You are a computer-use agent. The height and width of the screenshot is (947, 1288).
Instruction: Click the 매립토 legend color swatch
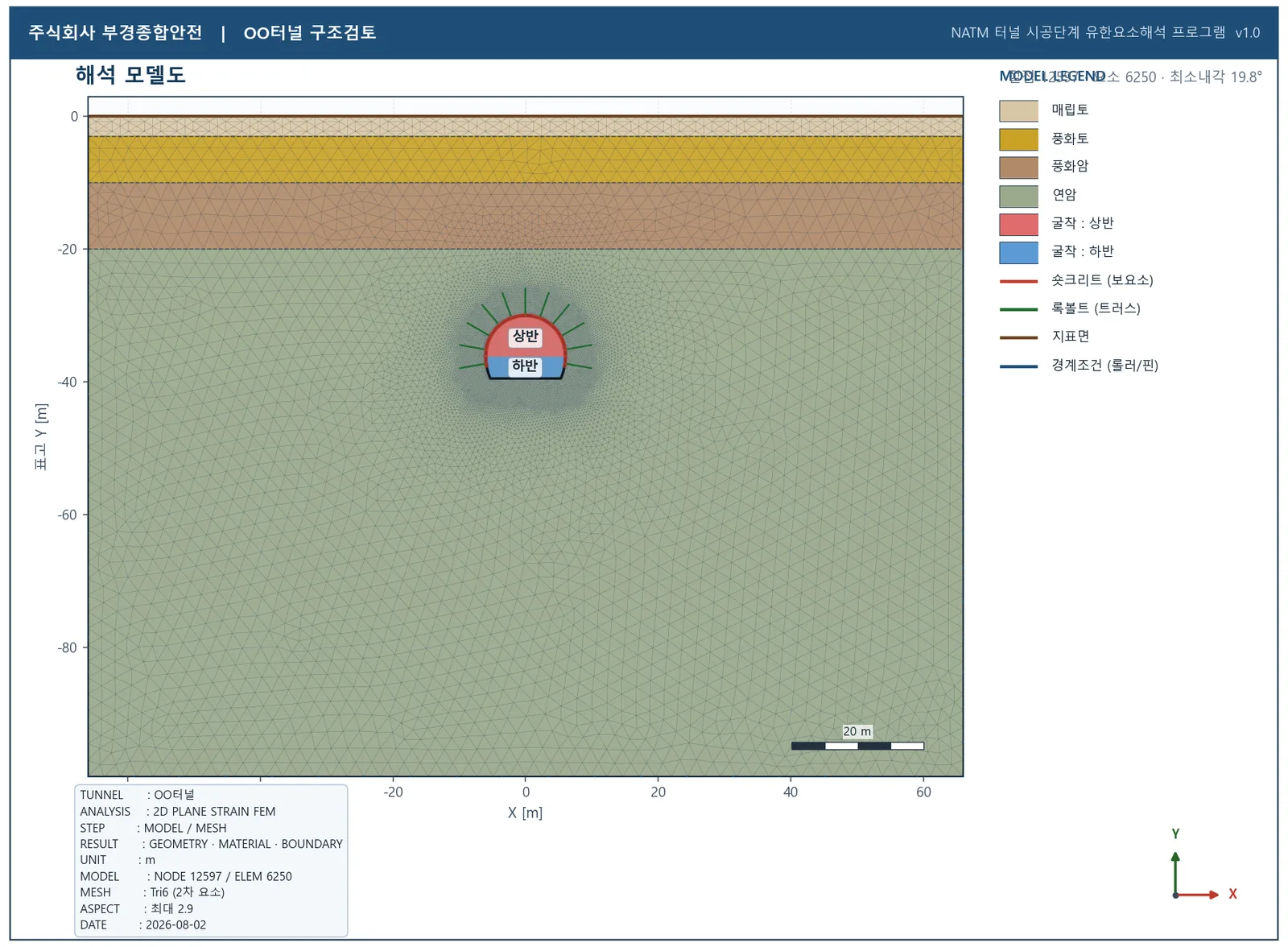1018,110
